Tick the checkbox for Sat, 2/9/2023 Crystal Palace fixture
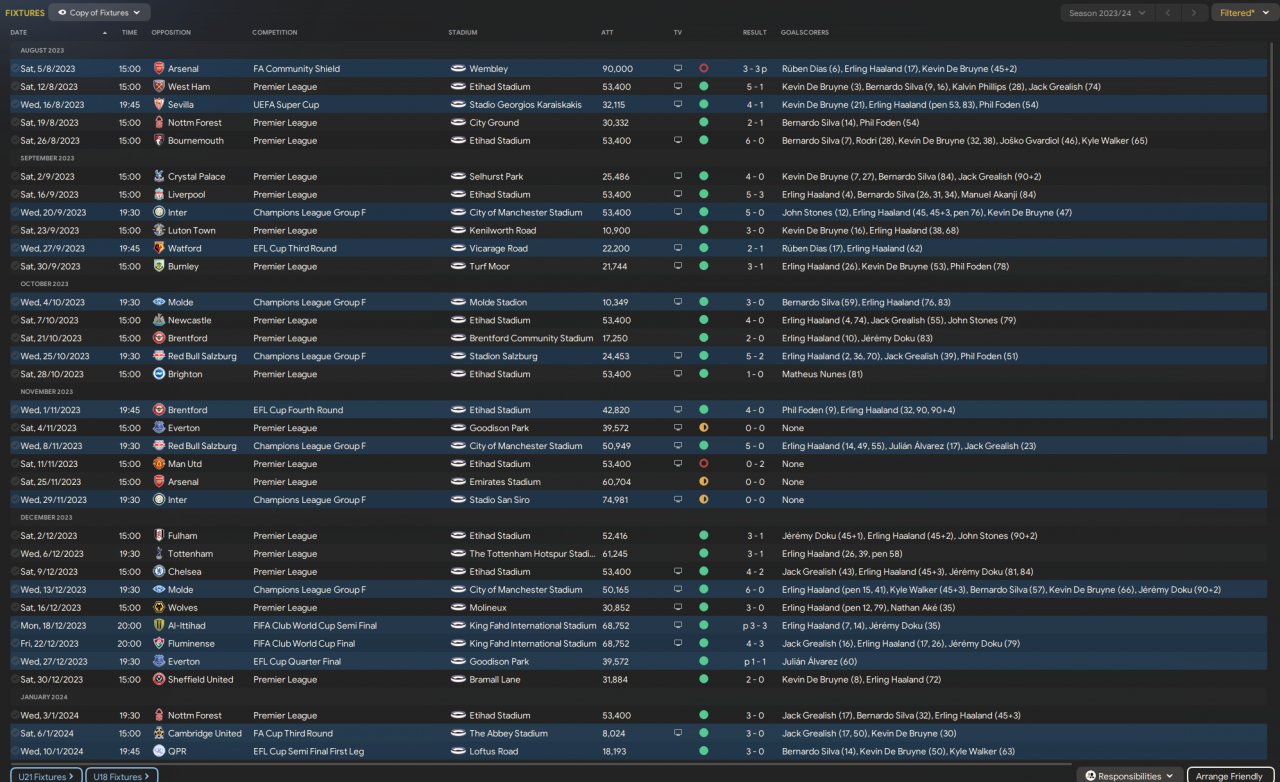Viewport: 1280px width, 782px height. [x=15, y=177]
